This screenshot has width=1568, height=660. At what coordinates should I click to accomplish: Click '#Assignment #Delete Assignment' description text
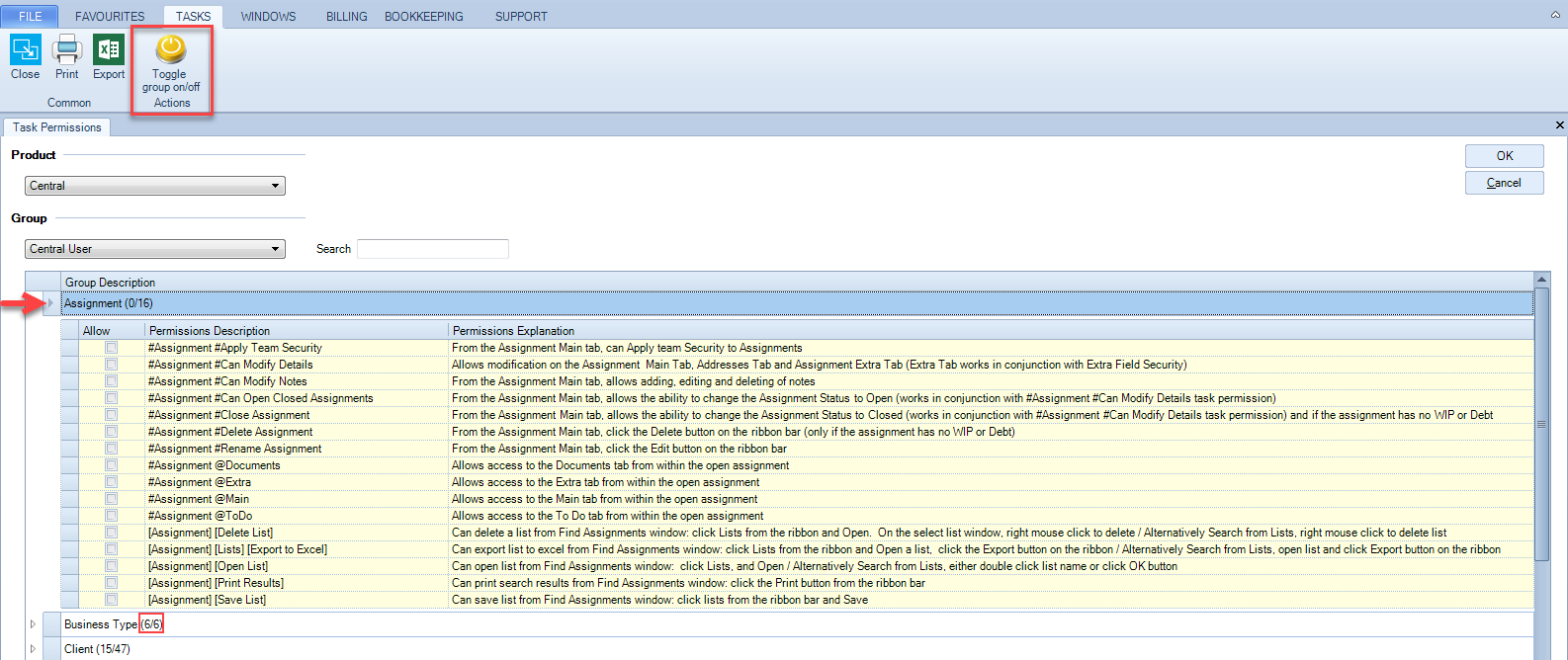[x=230, y=432]
